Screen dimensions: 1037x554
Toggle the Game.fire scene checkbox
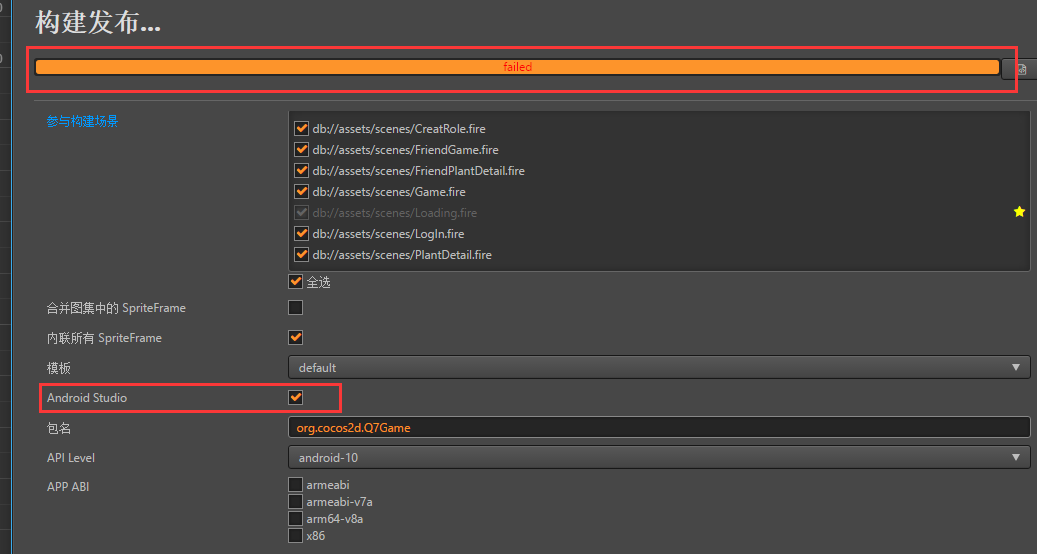coord(302,192)
